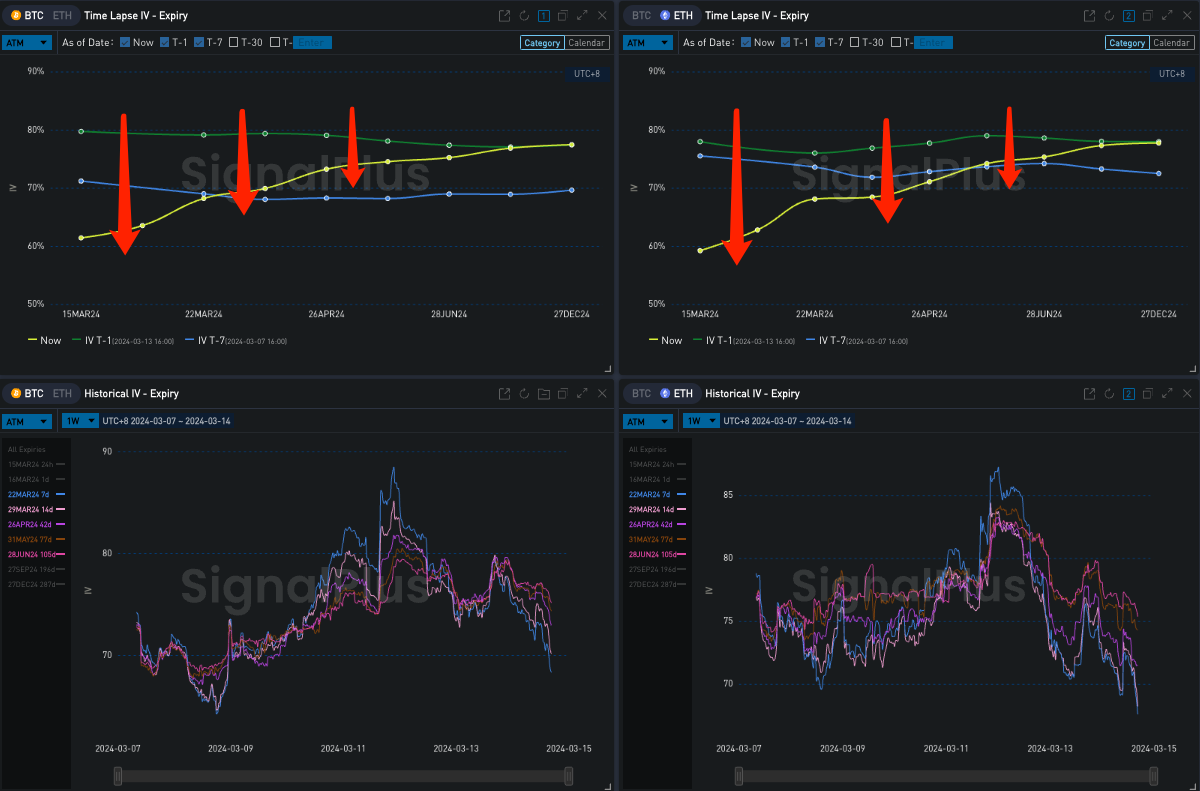Uncheck T-1 in BTC Time Lapse panel
This screenshot has height=791, width=1200.
point(165,42)
